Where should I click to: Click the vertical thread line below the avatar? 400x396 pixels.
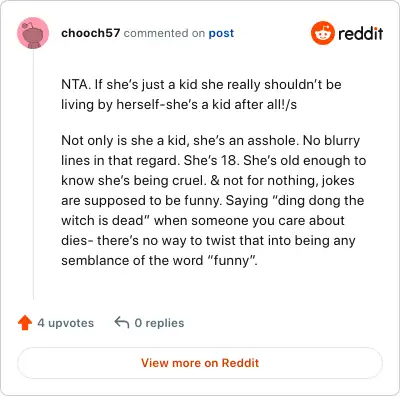tap(33, 173)
